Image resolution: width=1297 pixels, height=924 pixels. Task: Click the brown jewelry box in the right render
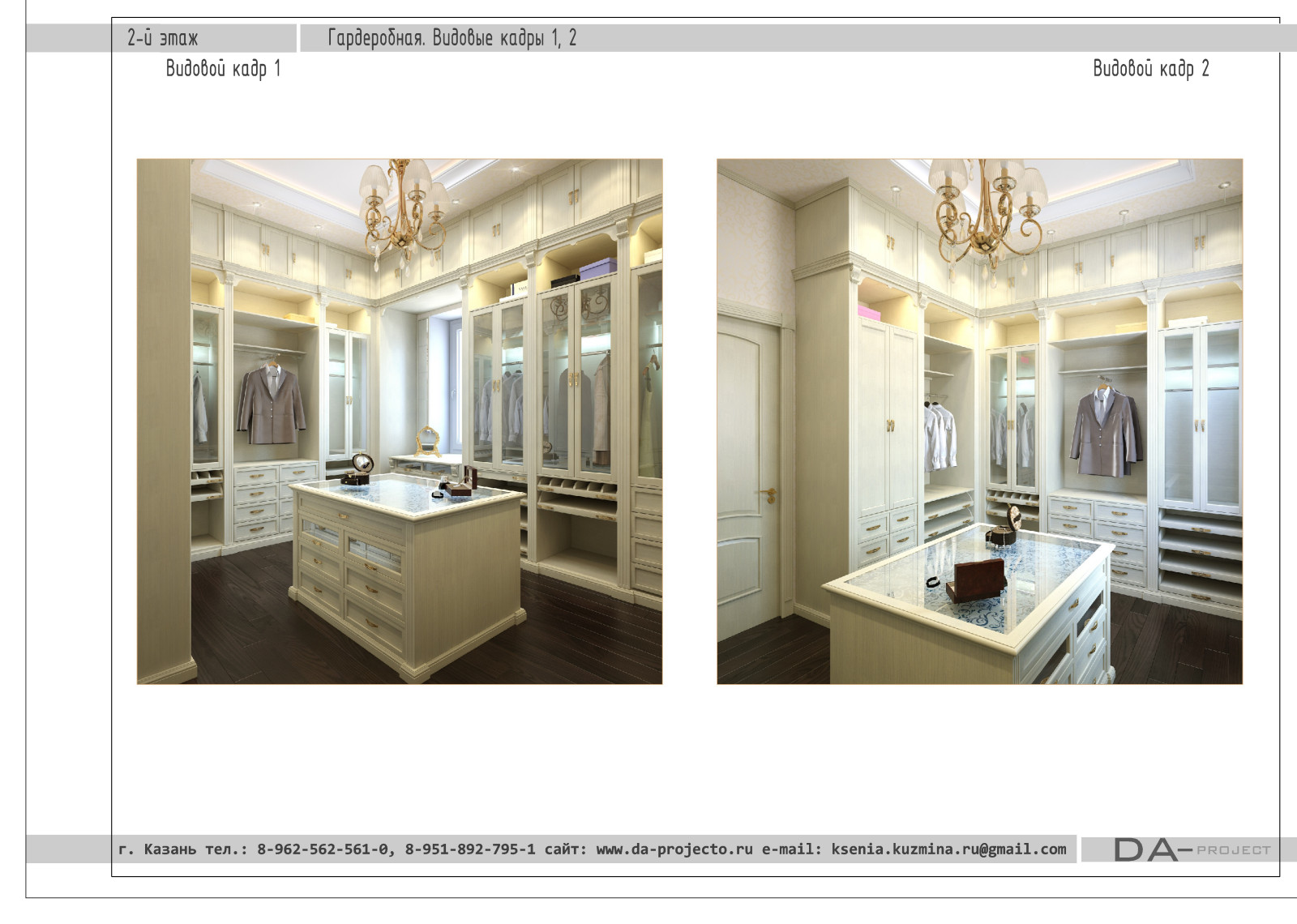point(978,579)
